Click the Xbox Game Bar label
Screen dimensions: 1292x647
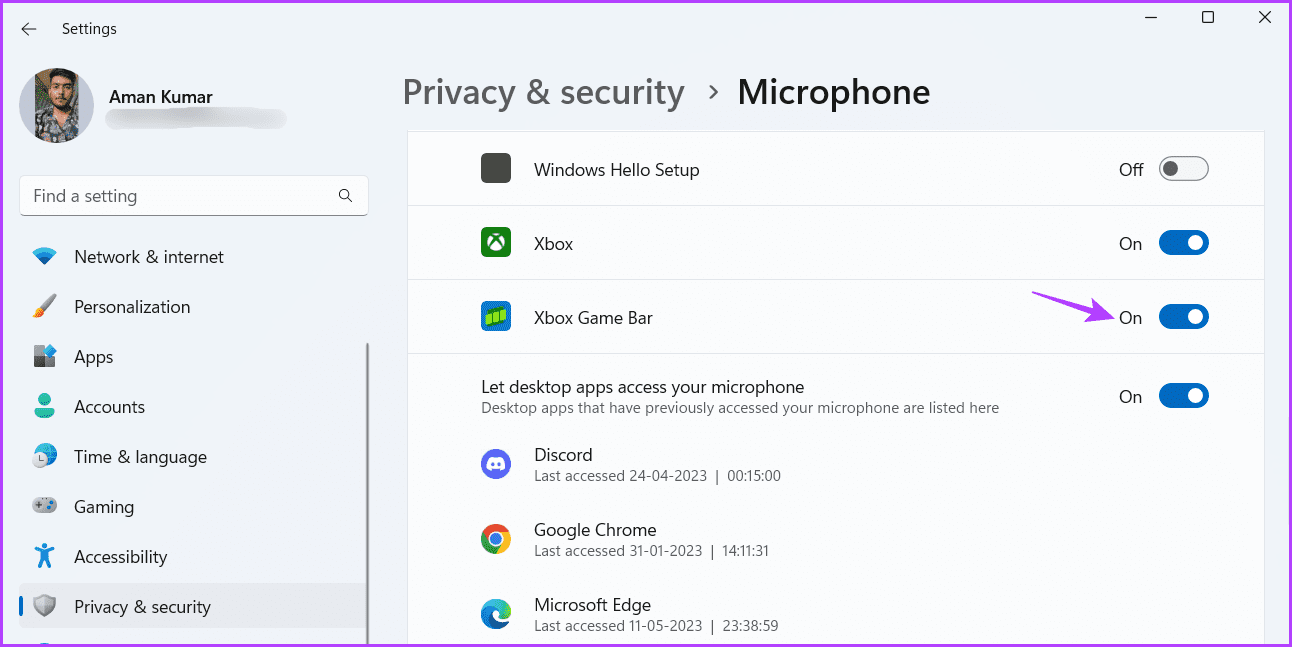click(593, 318)
